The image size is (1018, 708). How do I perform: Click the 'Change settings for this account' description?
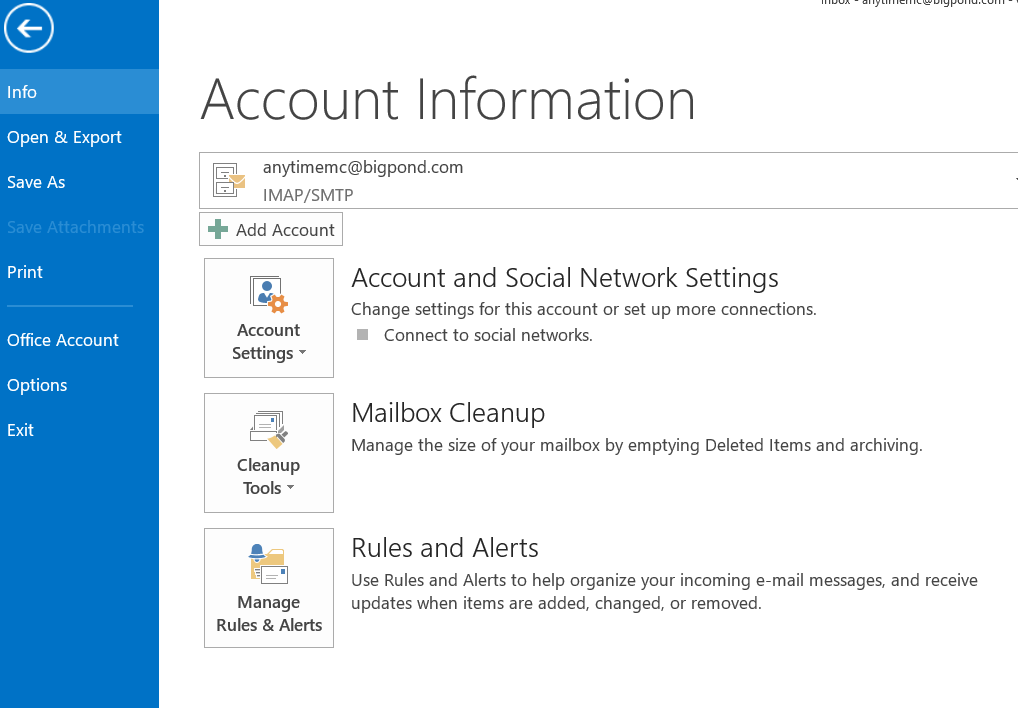pos(584,310)
